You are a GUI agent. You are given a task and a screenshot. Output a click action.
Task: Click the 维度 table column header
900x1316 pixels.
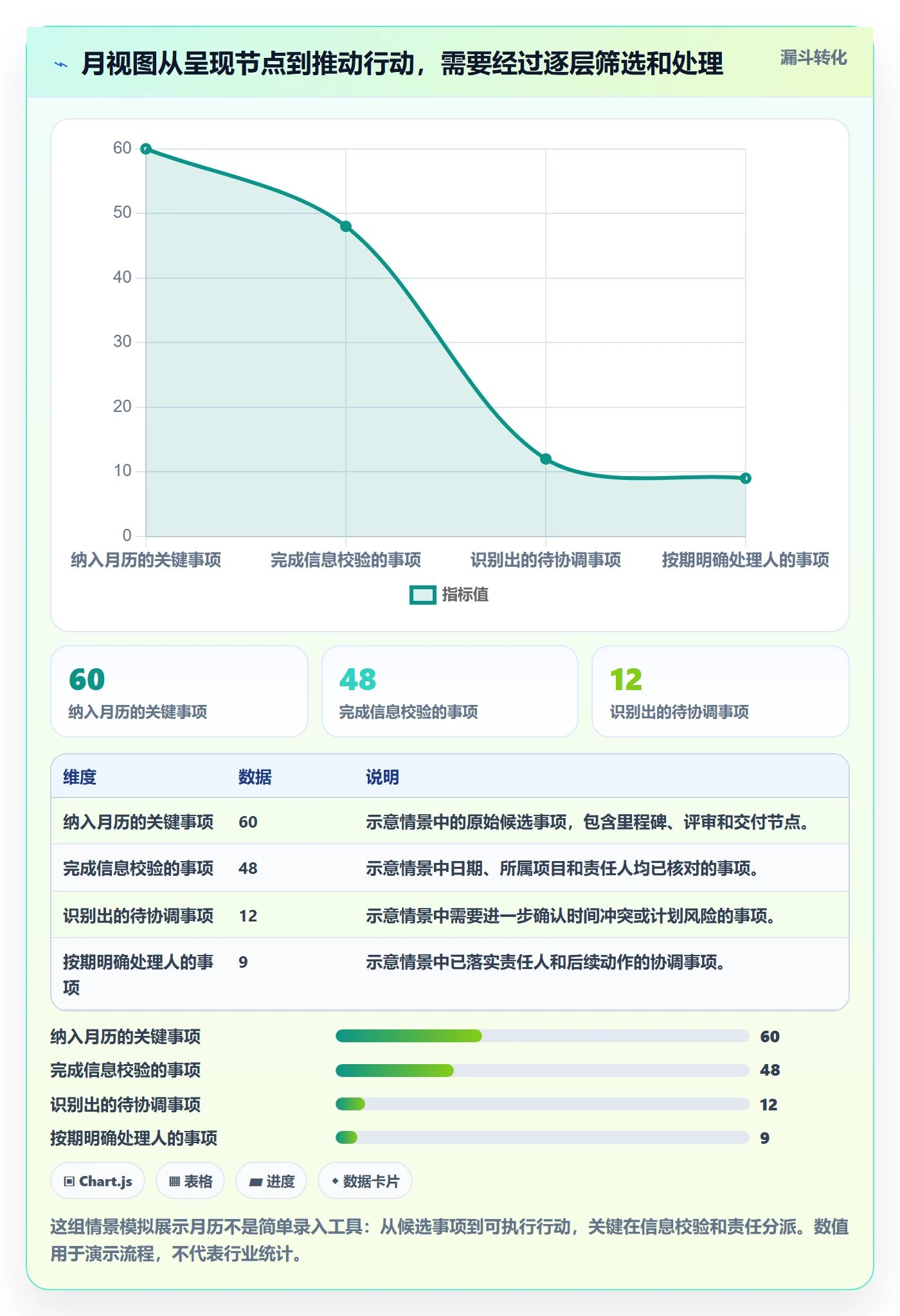[x=80, y=777]
